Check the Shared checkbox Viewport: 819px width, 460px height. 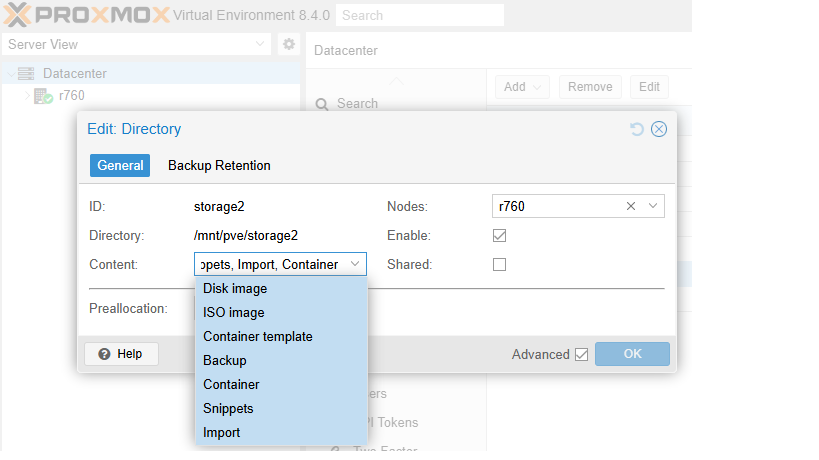click(500, 265)
